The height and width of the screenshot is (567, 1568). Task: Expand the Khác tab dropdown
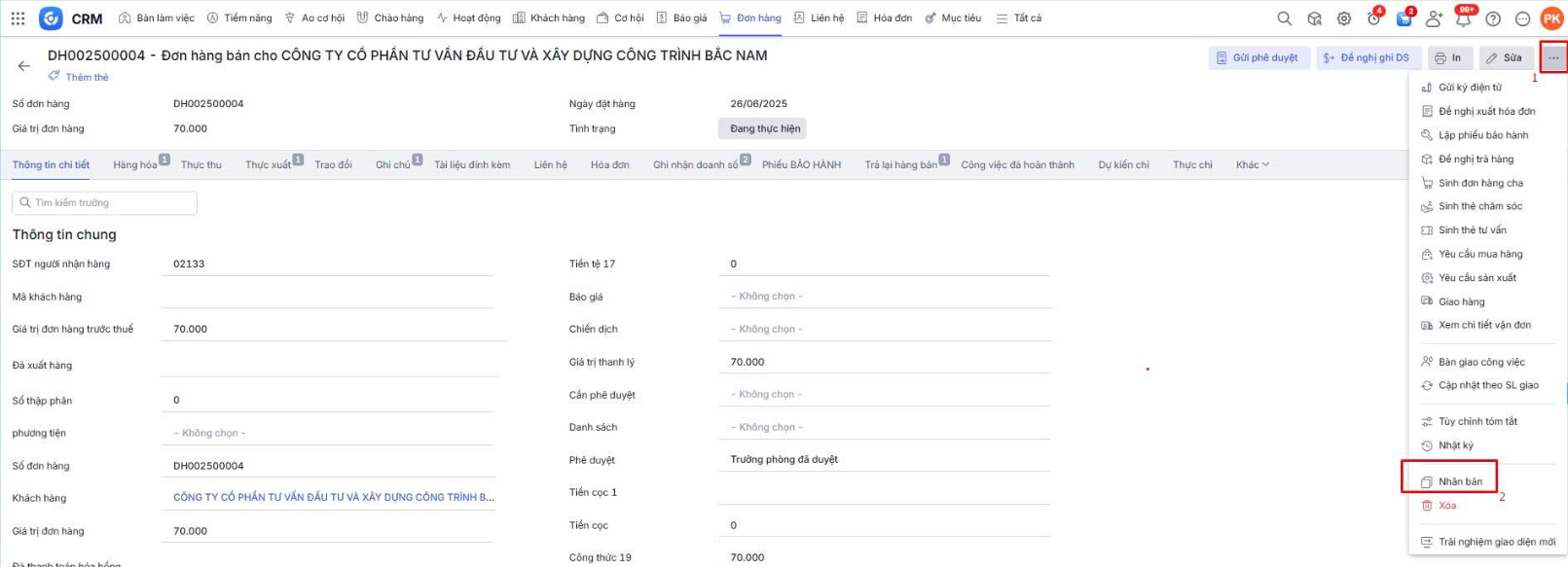pyautogui.click(x=1252, y=164)
